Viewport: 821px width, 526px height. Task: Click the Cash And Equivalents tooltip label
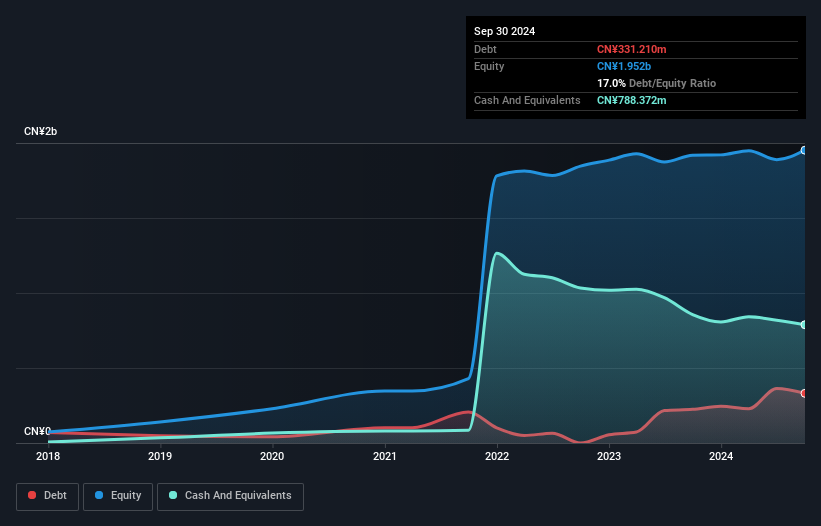(527, 100)
